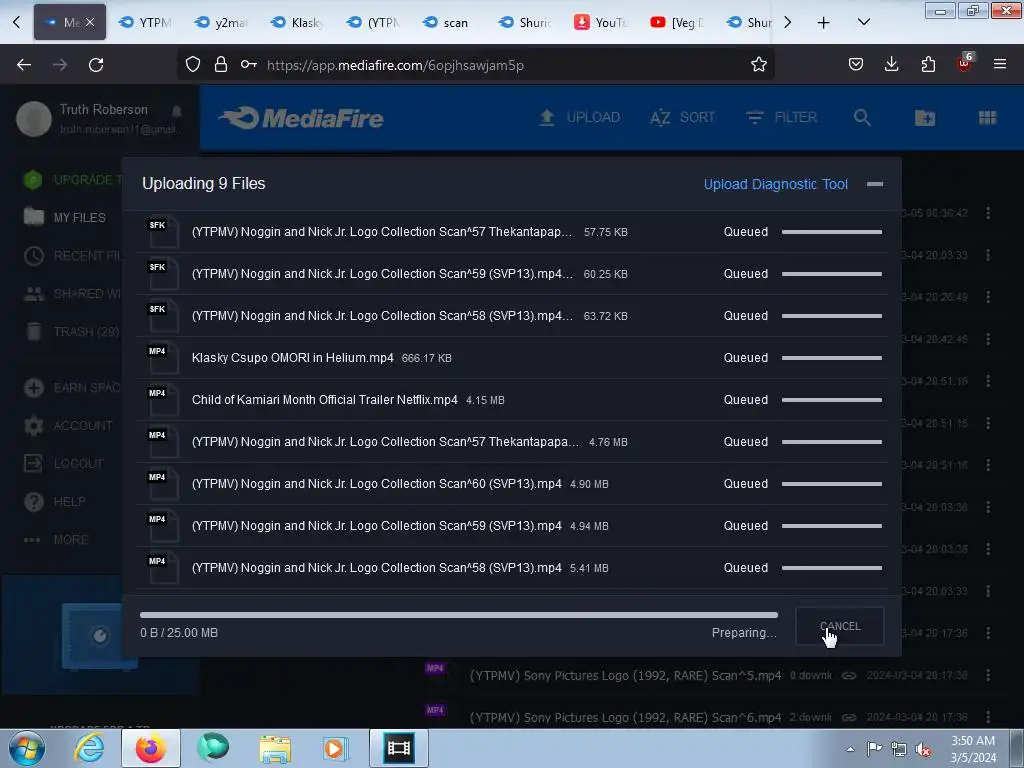Viewport: 1024px width, 768px height.
Task: Expand the list-all-tabs dropdown arrow
Action: pos(863,23)
